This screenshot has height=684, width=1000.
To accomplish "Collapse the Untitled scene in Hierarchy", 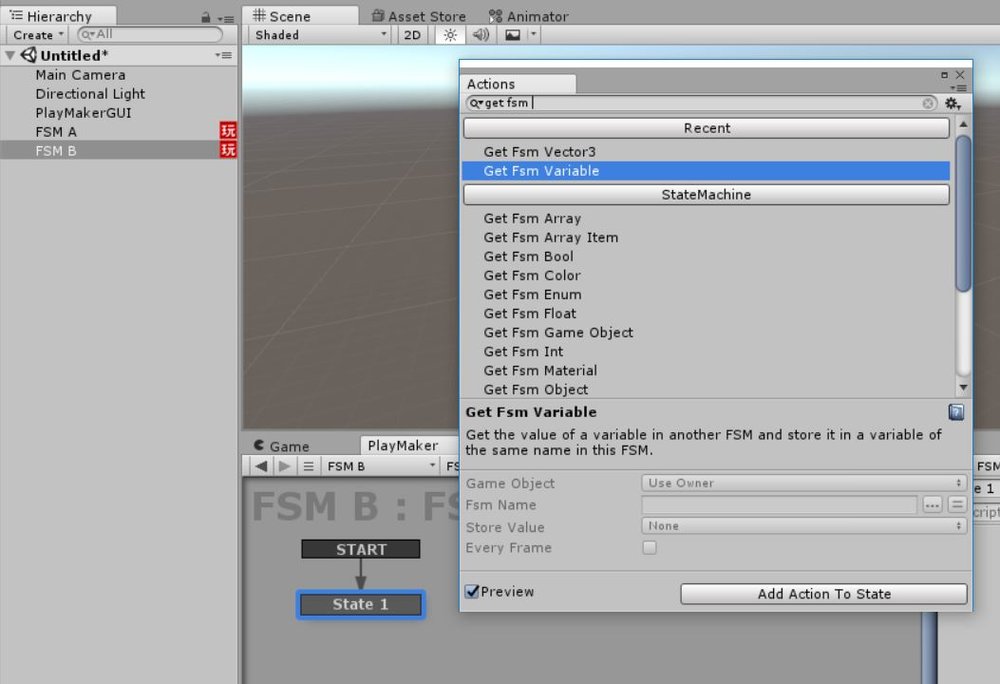I will (10, 55).
